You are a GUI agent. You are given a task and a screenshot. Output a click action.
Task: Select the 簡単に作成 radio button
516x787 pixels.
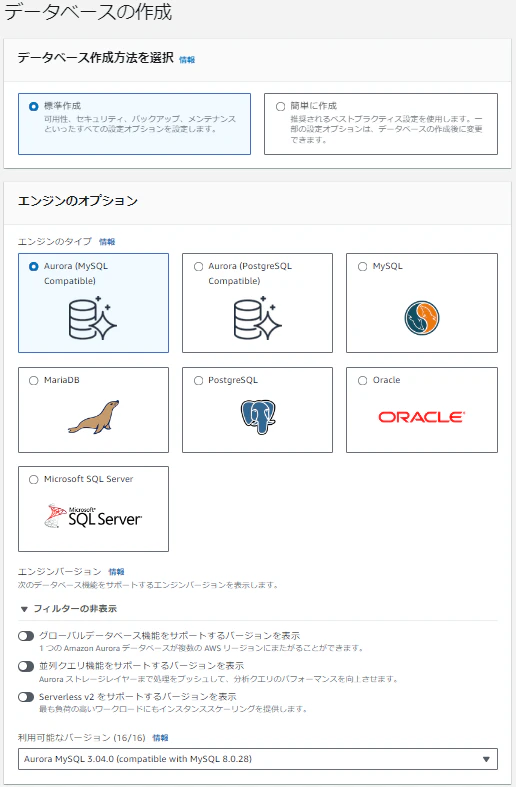281,106
